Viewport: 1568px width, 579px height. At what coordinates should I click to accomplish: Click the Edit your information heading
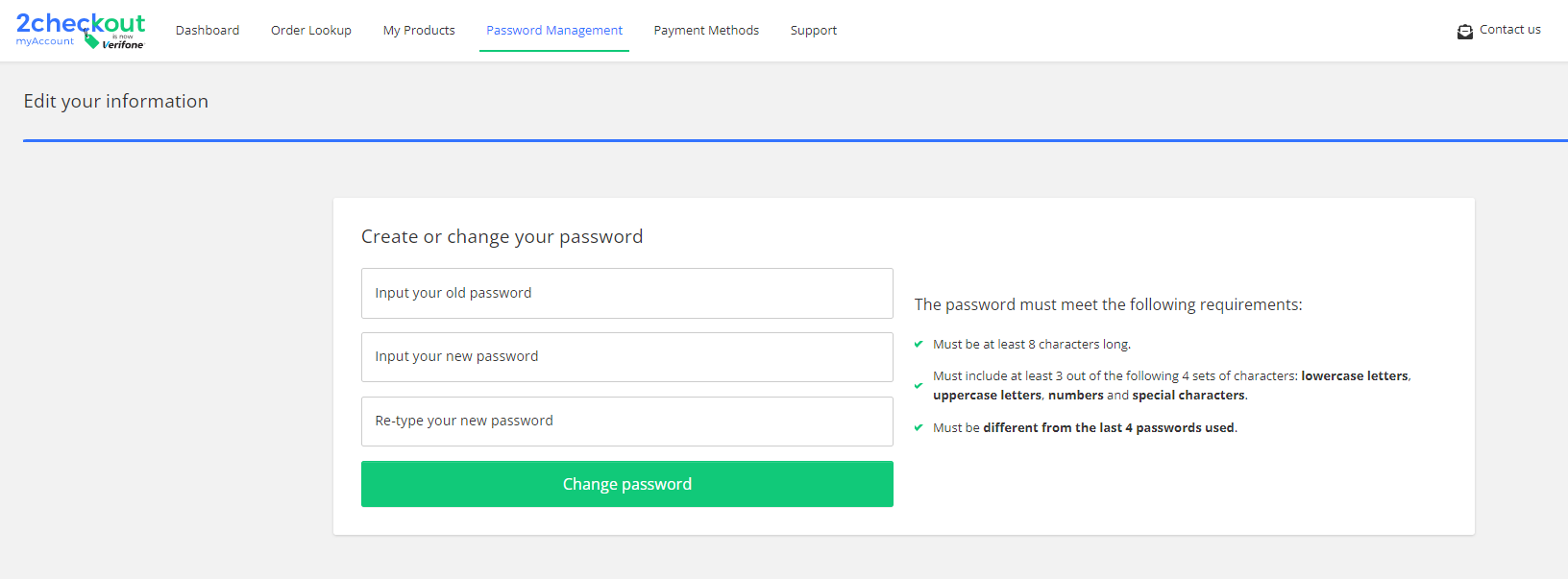click(x=115, y=100)
